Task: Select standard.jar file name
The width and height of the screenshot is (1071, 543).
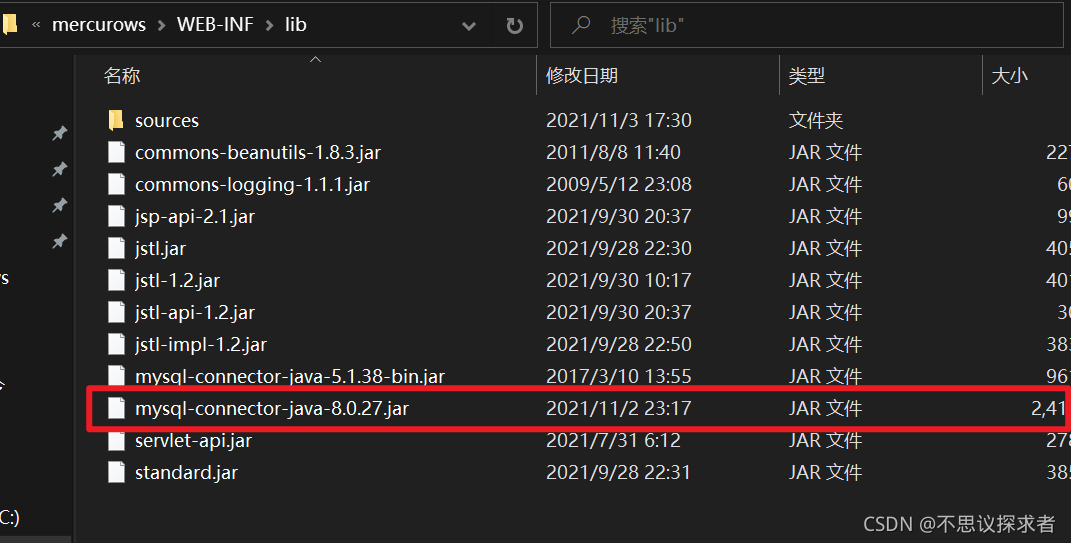Action: (x=186, y=473)
